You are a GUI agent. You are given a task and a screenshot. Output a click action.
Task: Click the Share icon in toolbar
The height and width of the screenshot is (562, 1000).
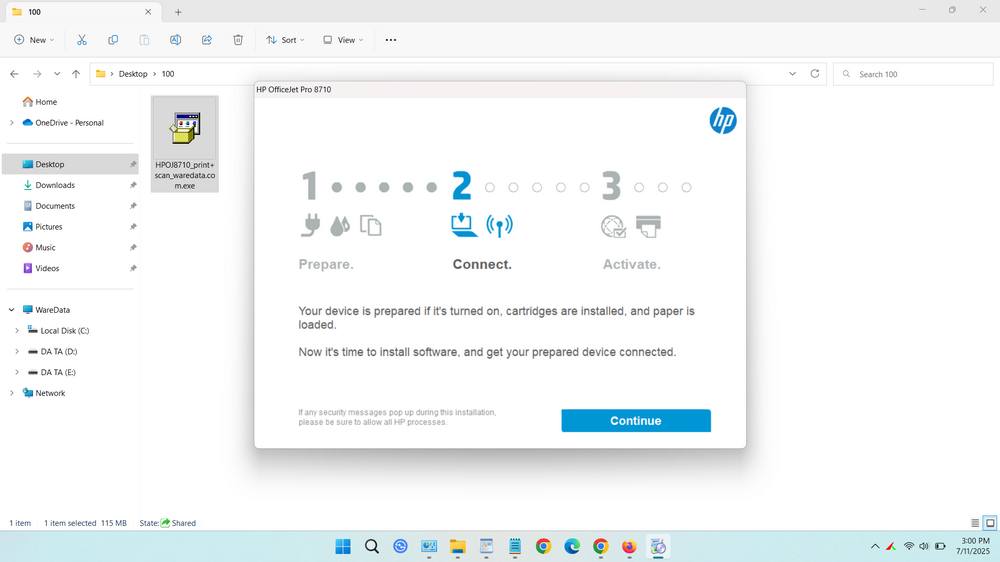(x=207, y=40)
